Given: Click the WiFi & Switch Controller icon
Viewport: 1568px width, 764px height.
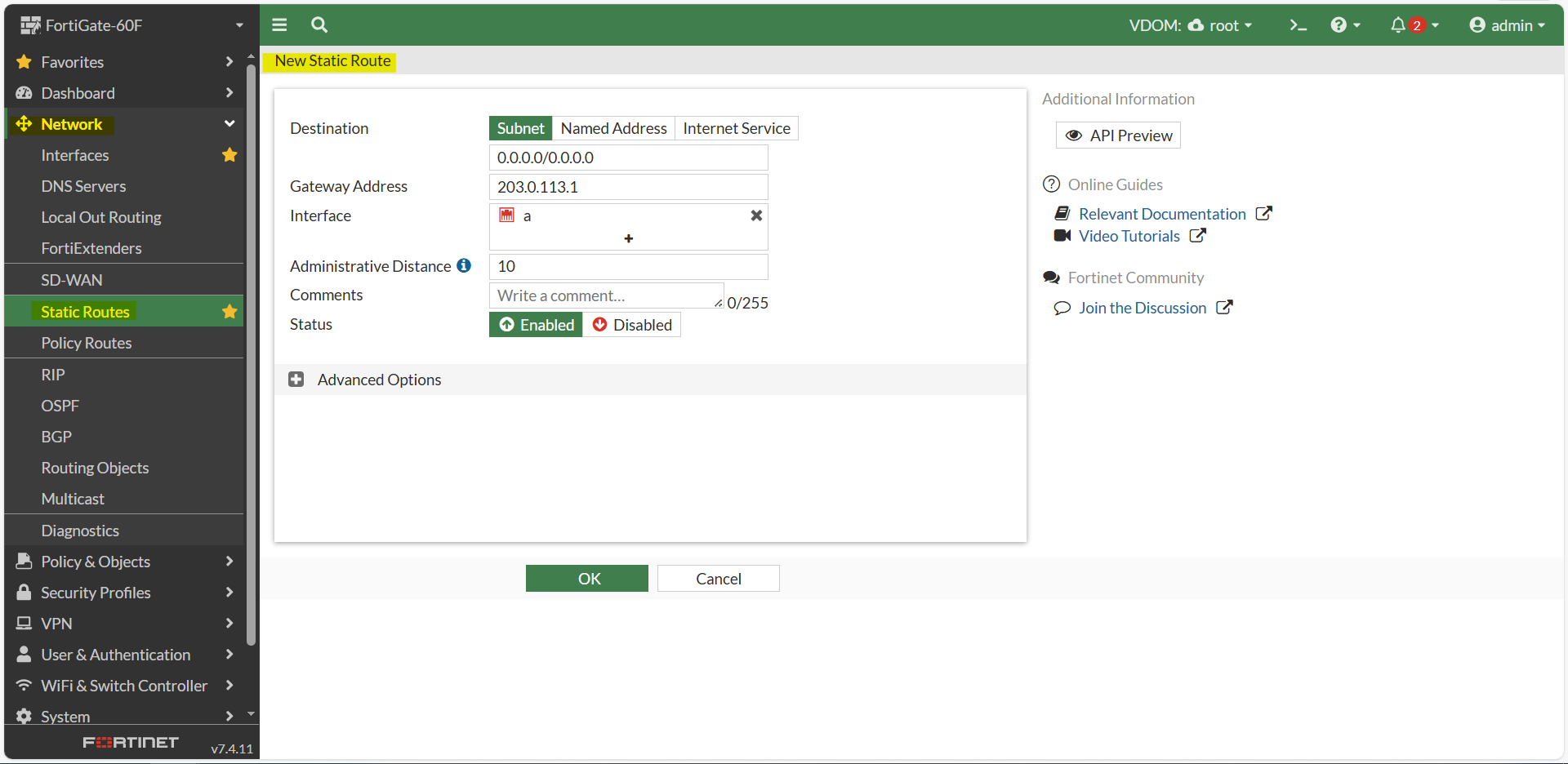Looking at the screenshot, I should coord(24,685).
